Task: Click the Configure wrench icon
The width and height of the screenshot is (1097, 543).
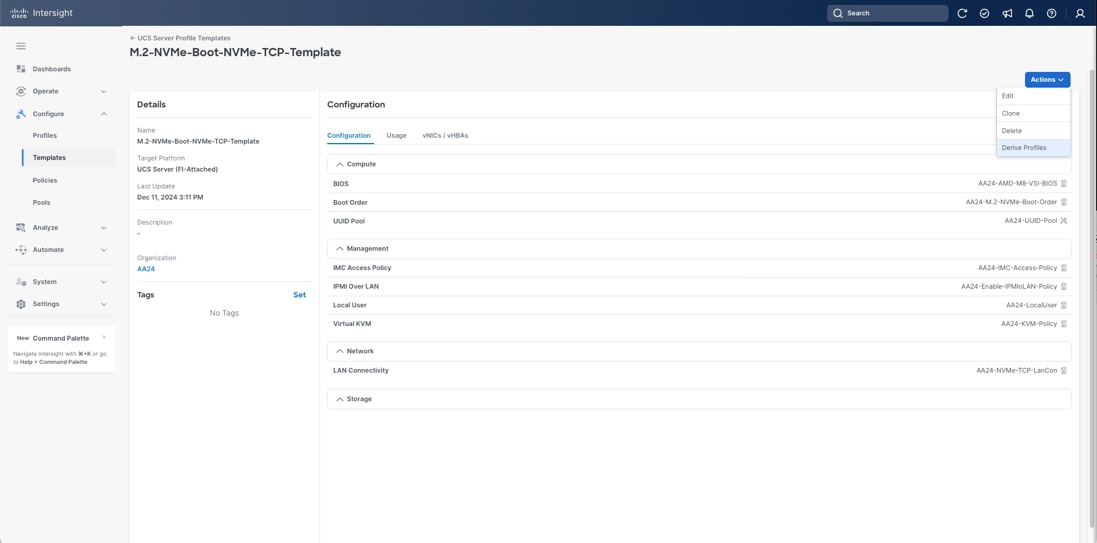Action: (21, 113)
